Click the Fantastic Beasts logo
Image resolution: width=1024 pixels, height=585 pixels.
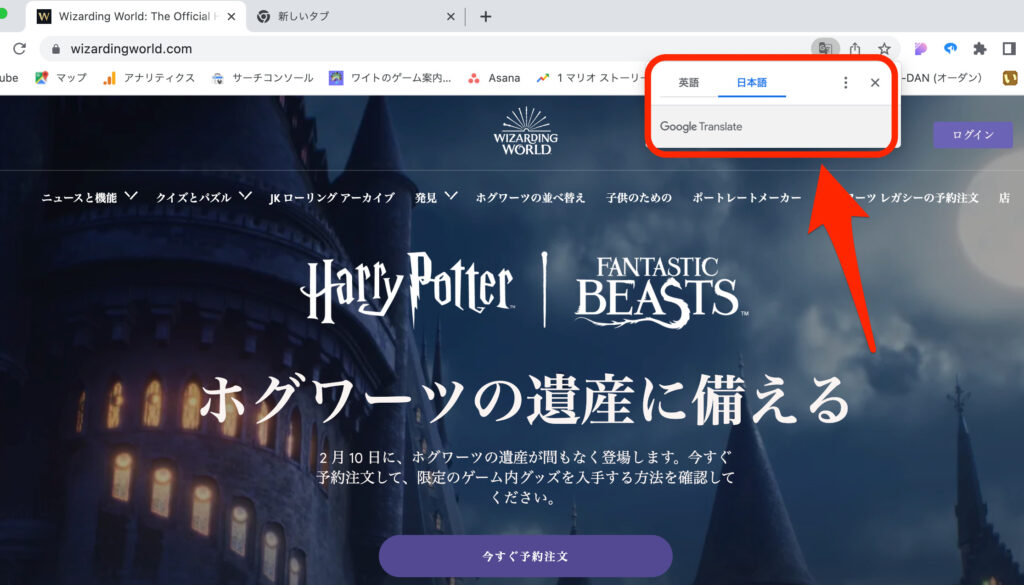click(x=660, y=291)
